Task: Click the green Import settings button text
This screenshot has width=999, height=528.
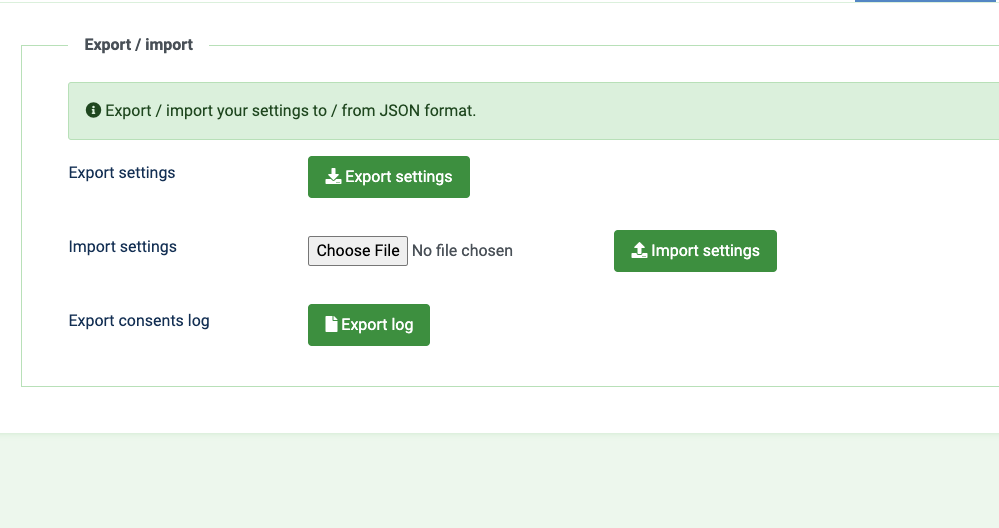Action: pyautogui.click(x=705, y=251)
